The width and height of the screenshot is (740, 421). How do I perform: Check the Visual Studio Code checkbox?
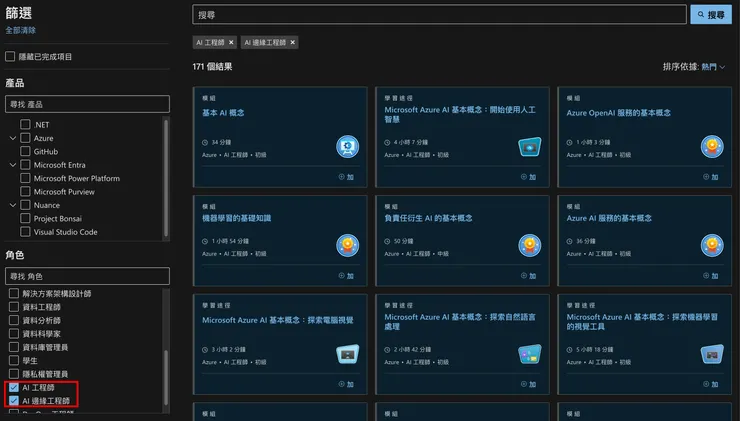pos(25,232)
